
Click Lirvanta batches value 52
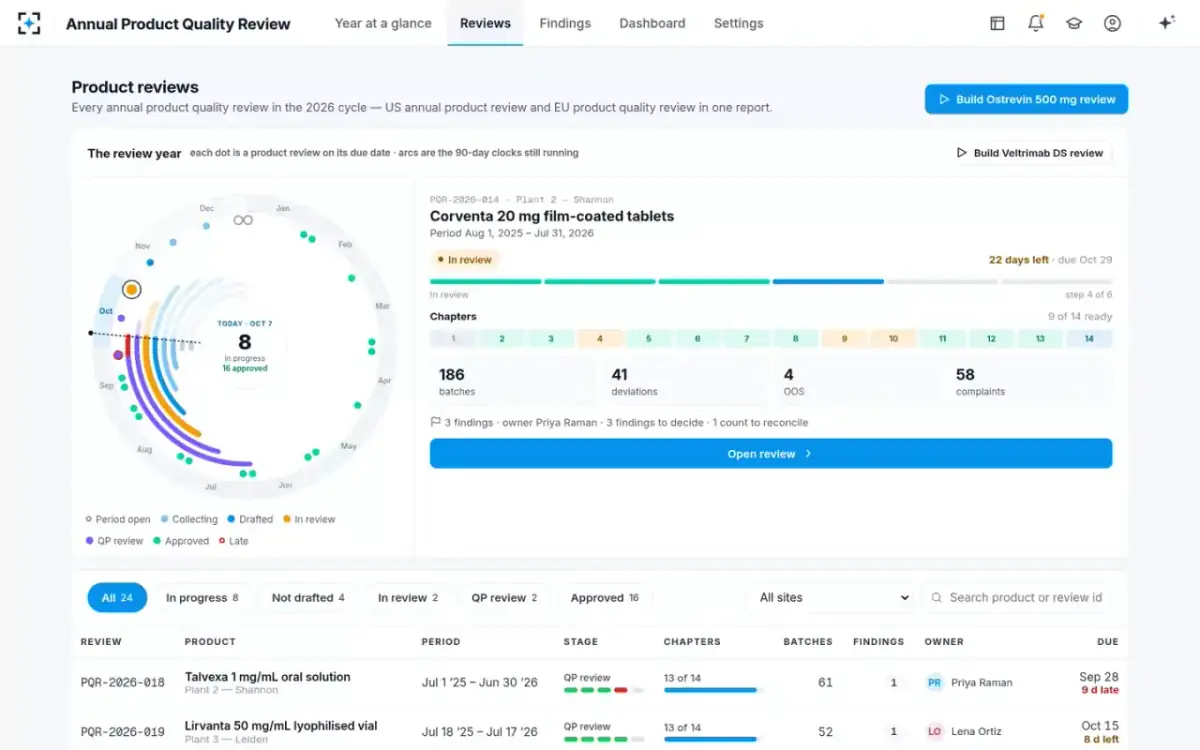825,732
